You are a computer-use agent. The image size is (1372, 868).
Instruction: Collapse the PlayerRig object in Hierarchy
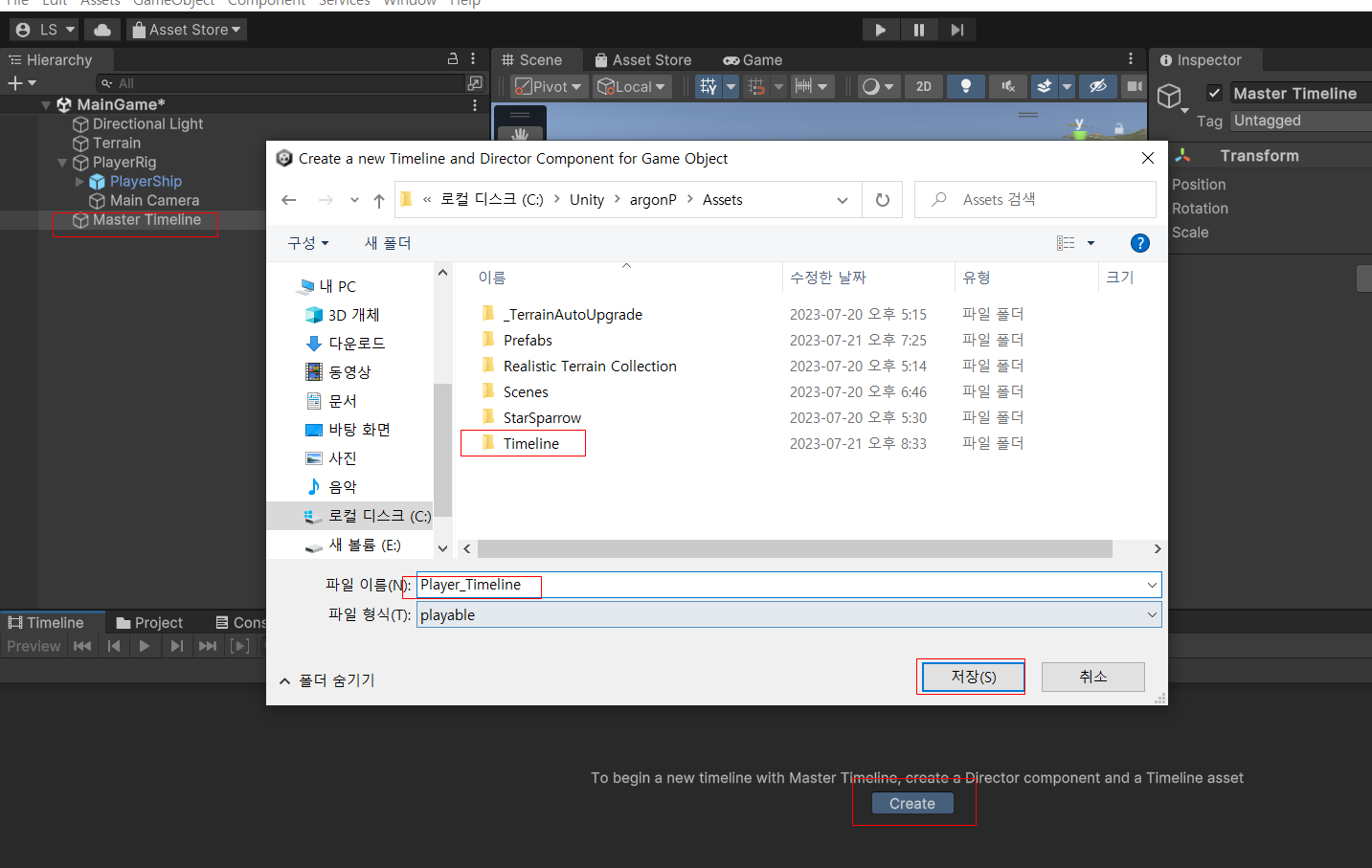pyautogui.click(x=62, y=163)
